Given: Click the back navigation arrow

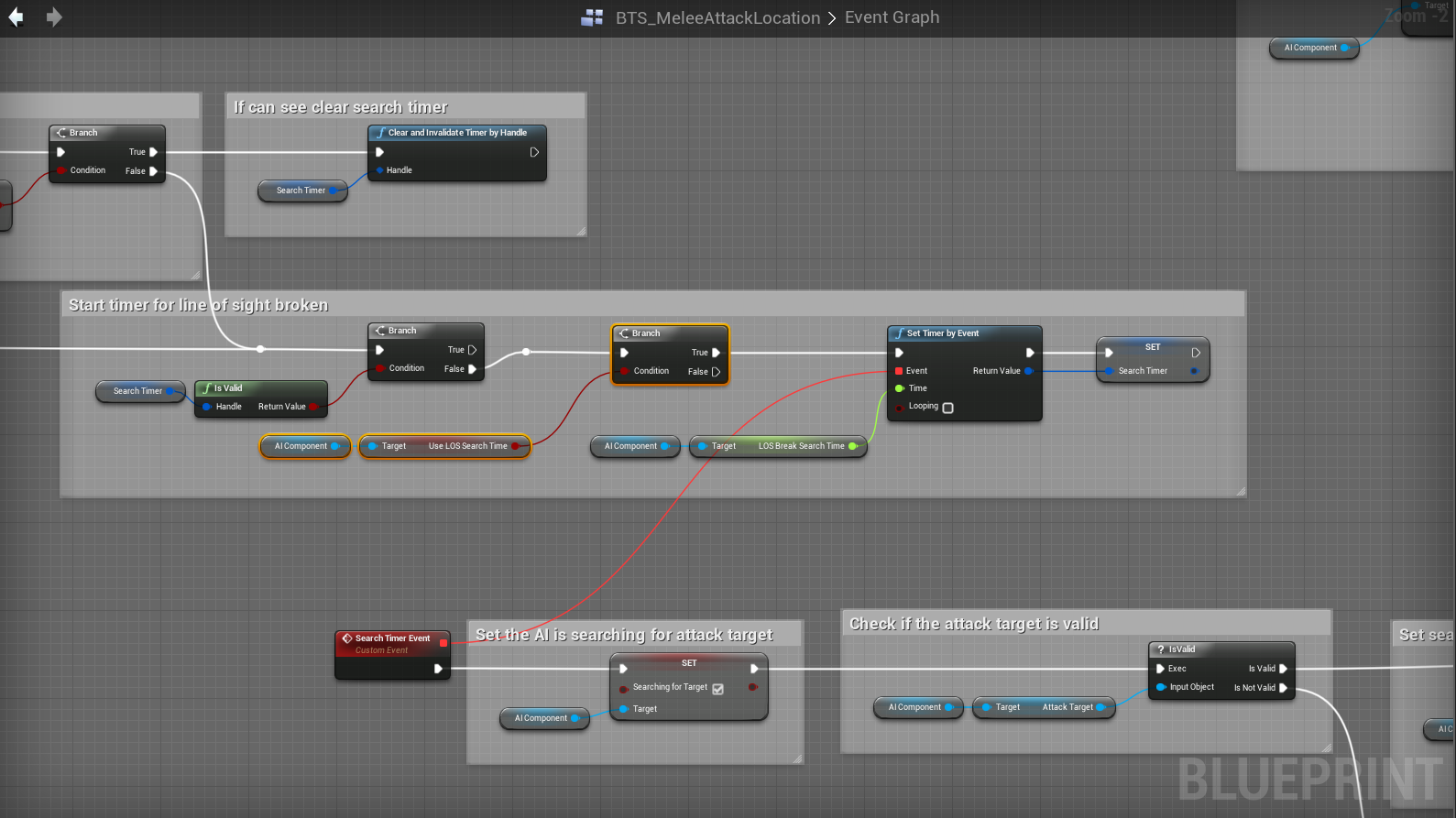Looking at the screenshot, I should point(16,17).
